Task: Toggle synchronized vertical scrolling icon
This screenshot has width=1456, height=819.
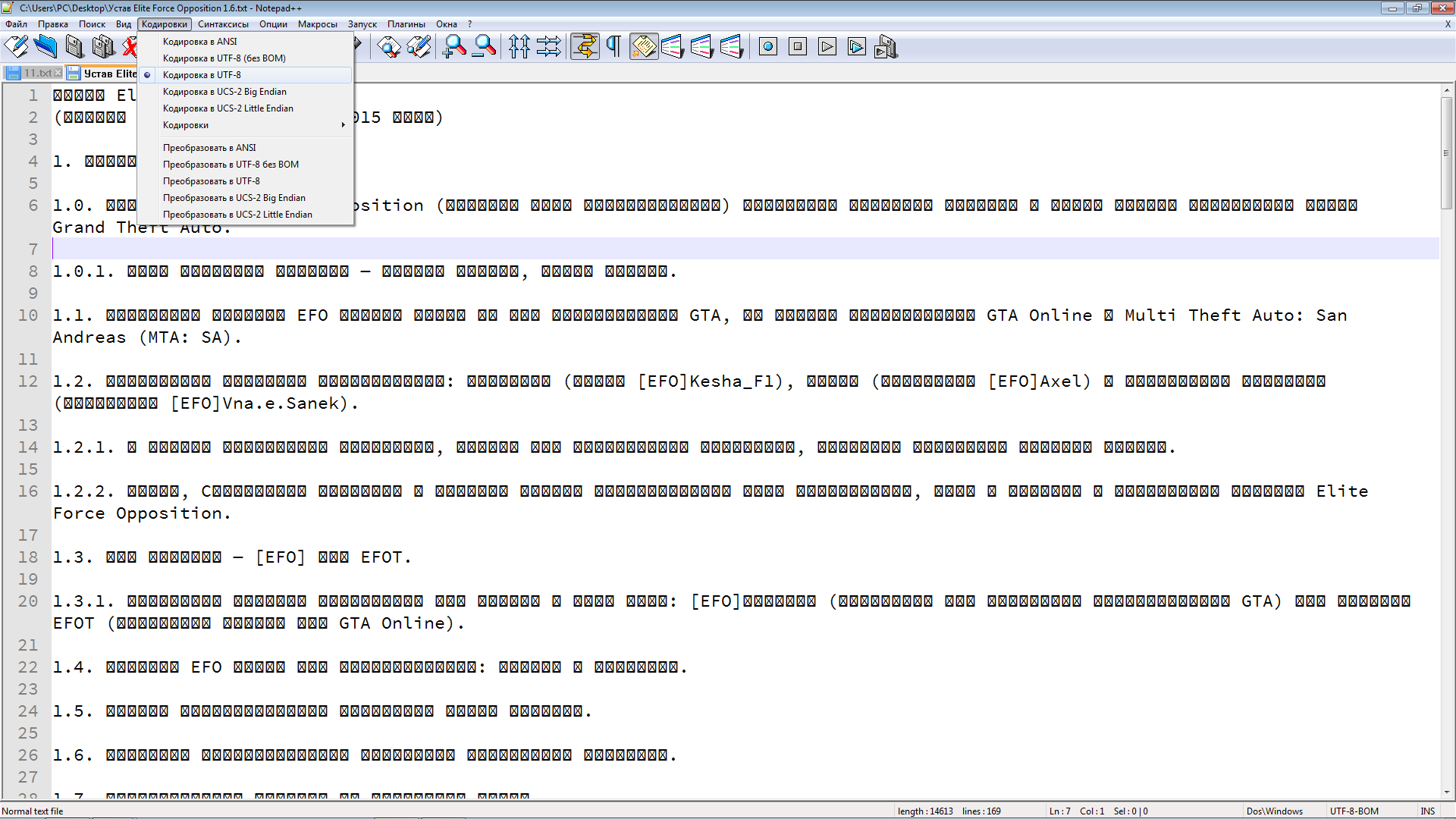Action: 519,47
